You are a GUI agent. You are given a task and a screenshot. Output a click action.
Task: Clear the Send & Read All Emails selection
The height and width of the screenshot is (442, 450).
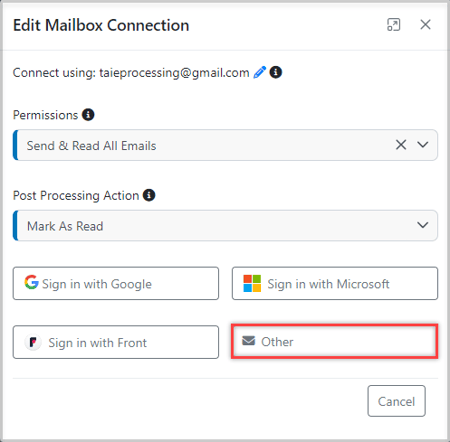pos(401,145)
